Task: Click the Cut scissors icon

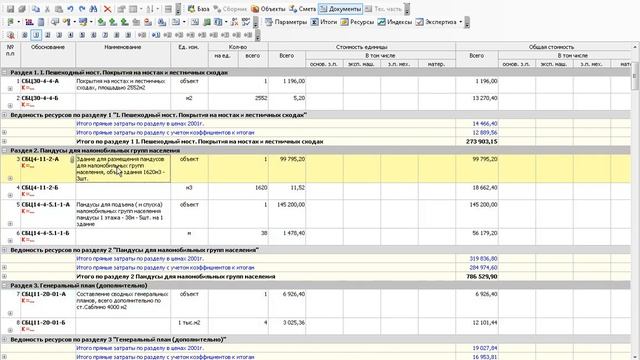Action: point(47,9)
